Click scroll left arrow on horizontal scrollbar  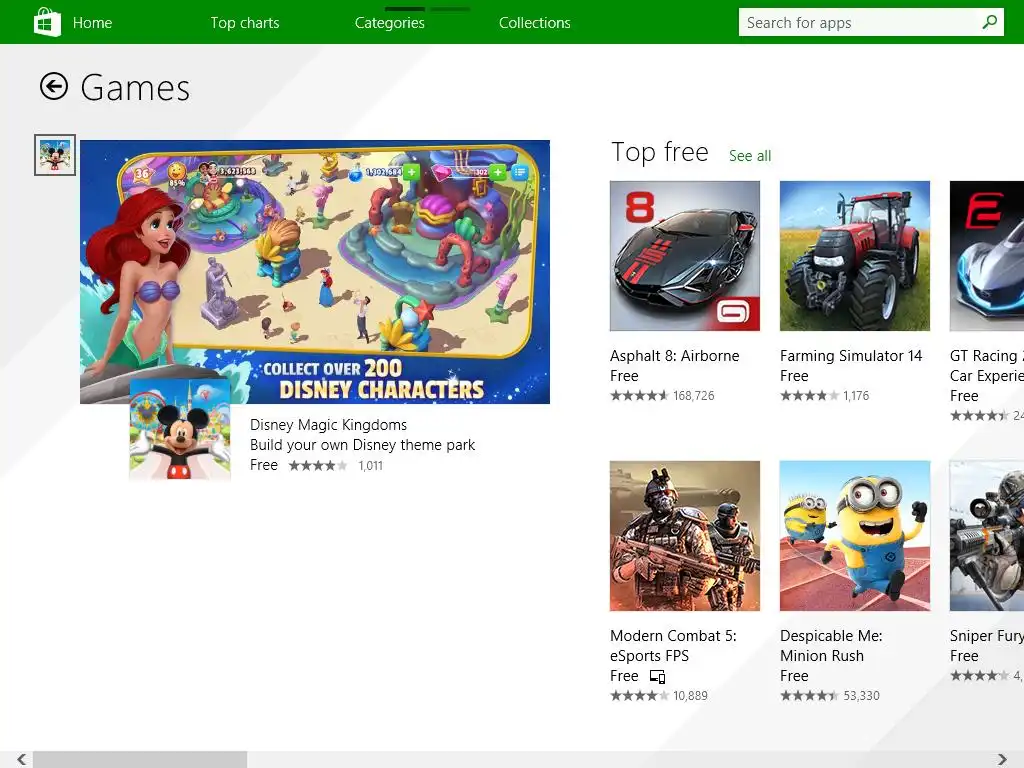pos(22,759)
